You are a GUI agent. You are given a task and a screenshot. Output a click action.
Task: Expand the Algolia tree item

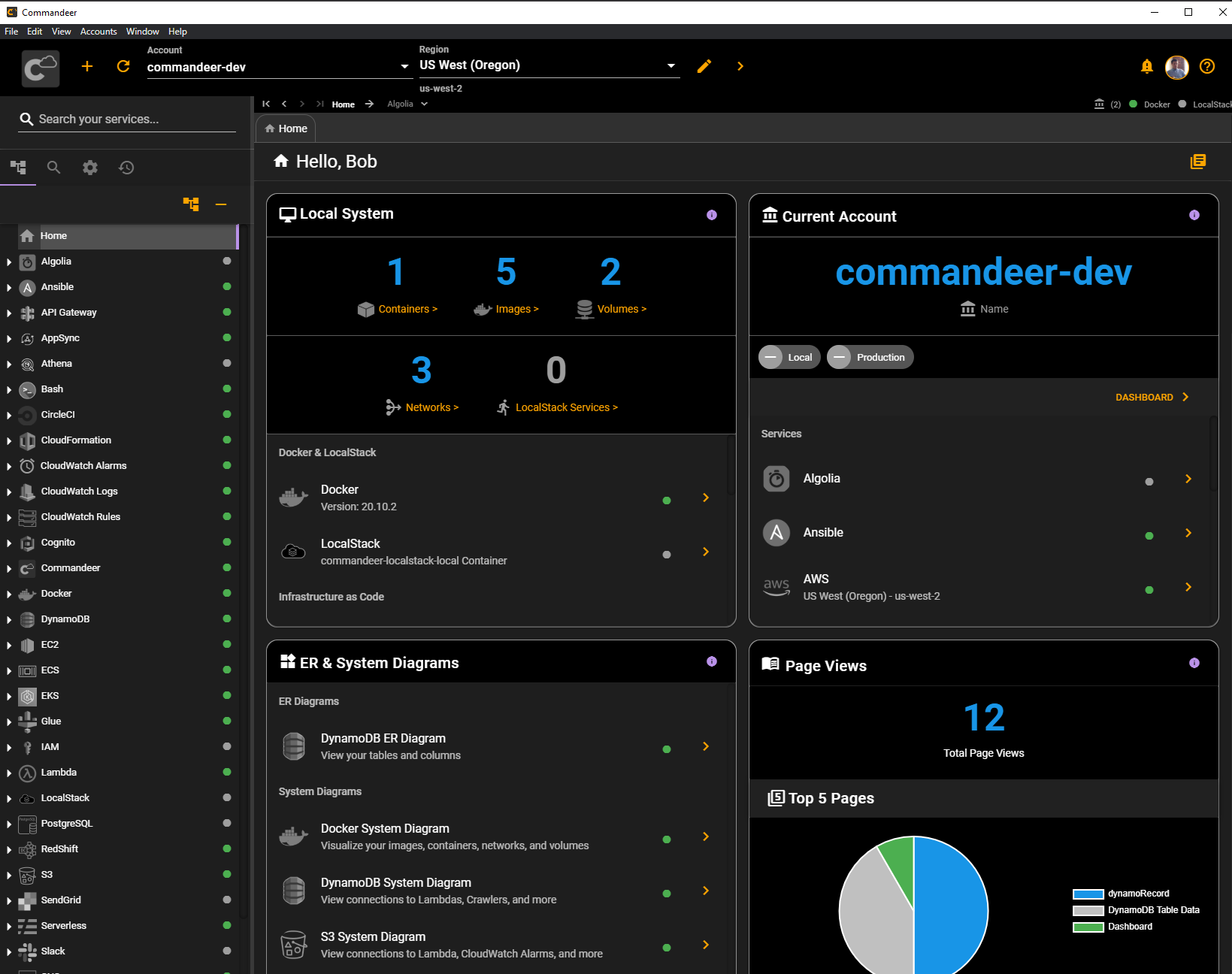(9, 262)
